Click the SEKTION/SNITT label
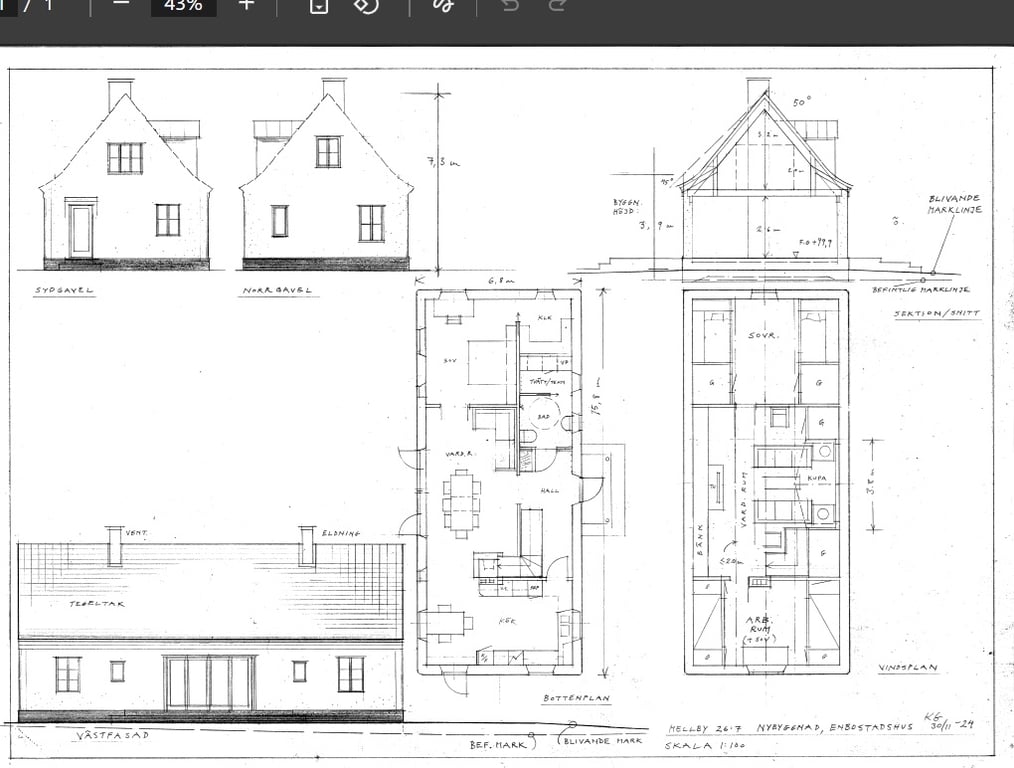This screenshot has height=768, width=1014. tap(937, 314)
